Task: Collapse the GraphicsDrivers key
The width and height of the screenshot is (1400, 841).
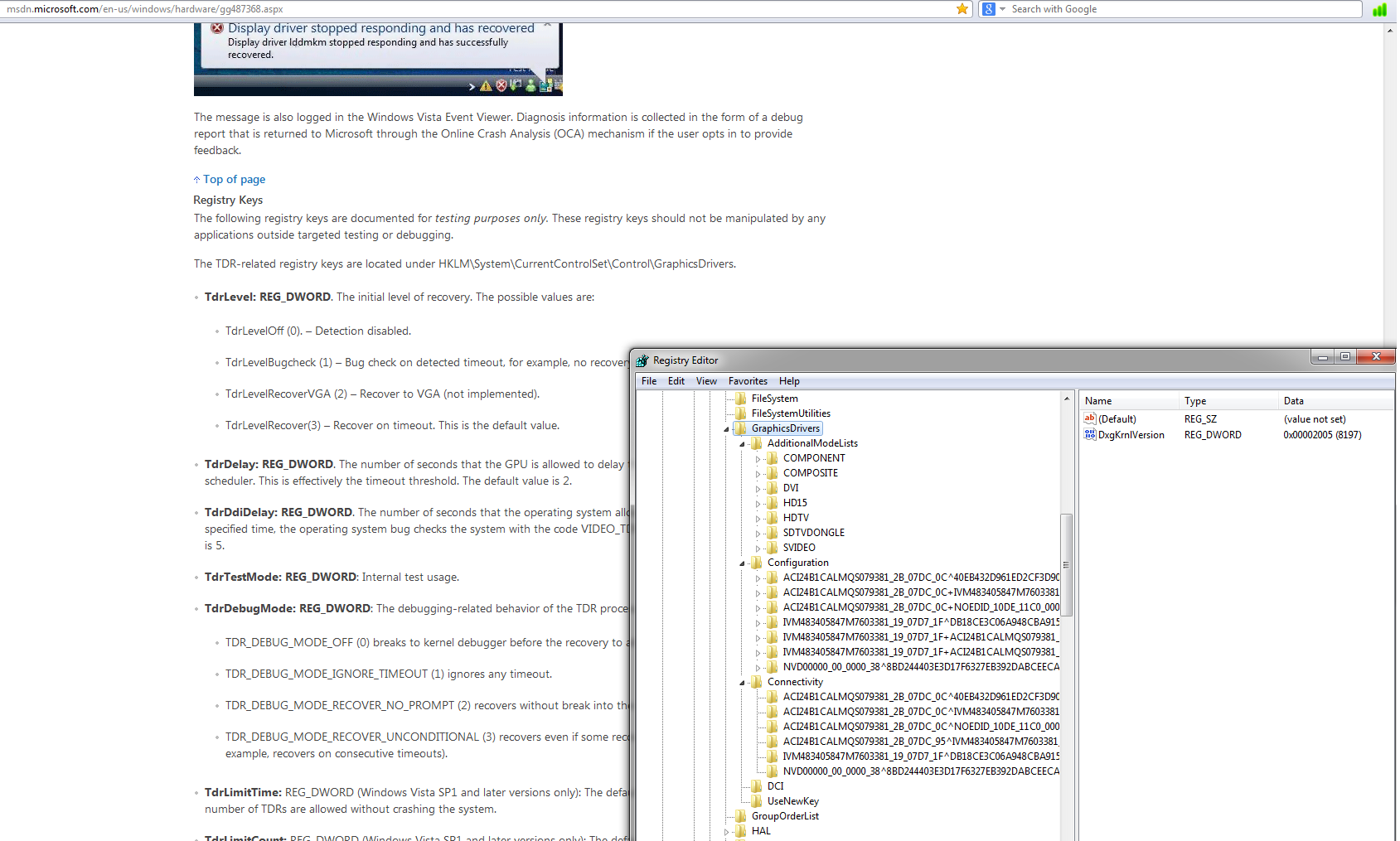Action: pos(727,429)
